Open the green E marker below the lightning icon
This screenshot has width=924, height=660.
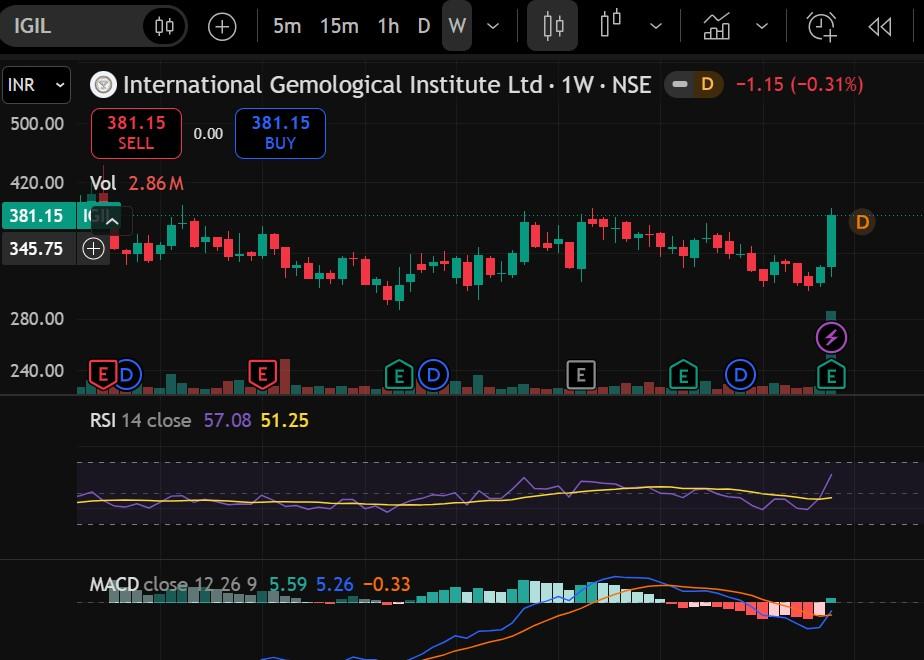831,375
